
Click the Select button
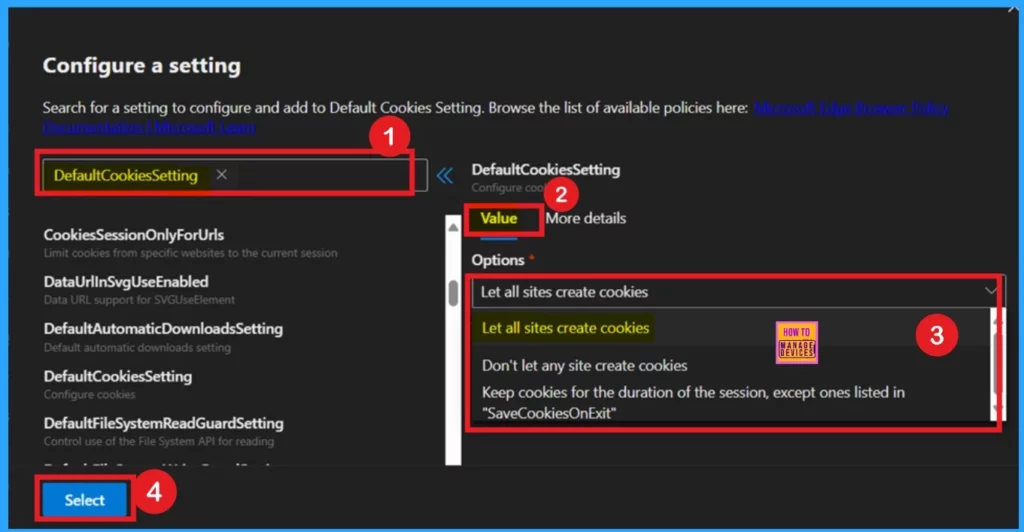click(85, 500)
